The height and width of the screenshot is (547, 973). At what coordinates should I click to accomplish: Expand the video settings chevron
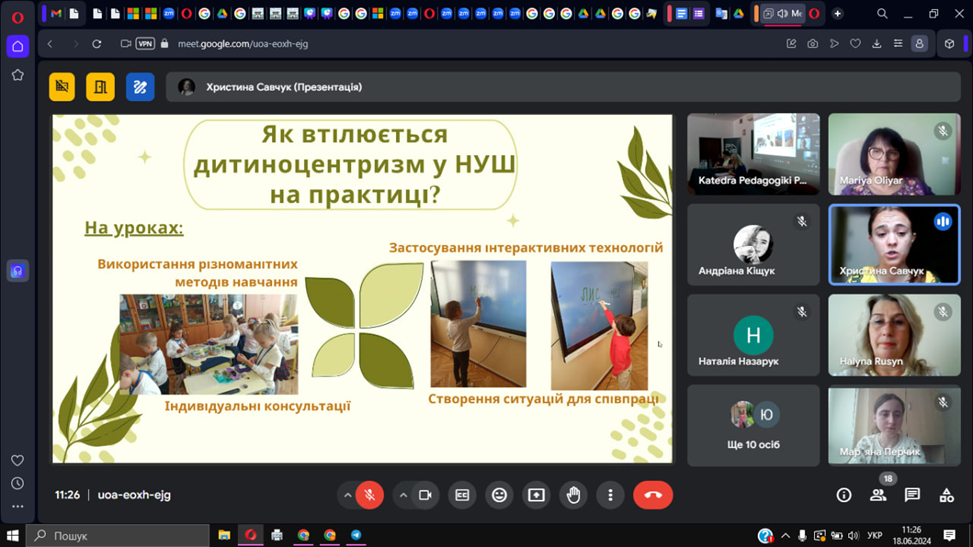[x=403, y=495]
